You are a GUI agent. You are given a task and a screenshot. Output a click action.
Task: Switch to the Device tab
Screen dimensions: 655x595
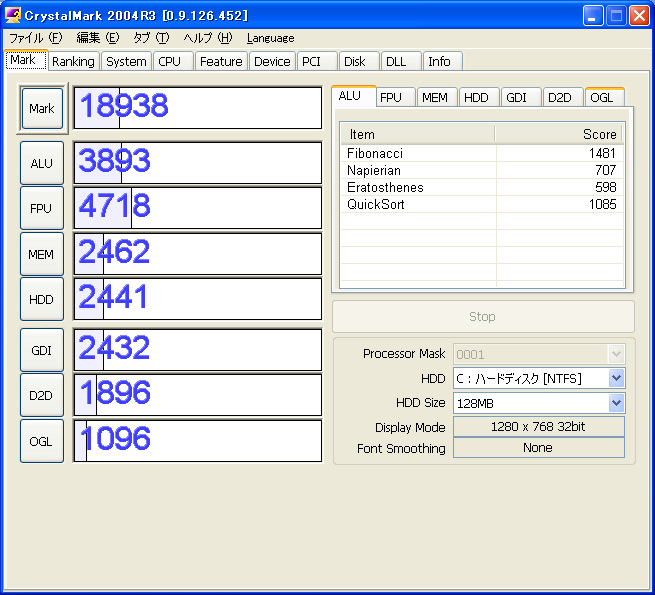[272, 61]
